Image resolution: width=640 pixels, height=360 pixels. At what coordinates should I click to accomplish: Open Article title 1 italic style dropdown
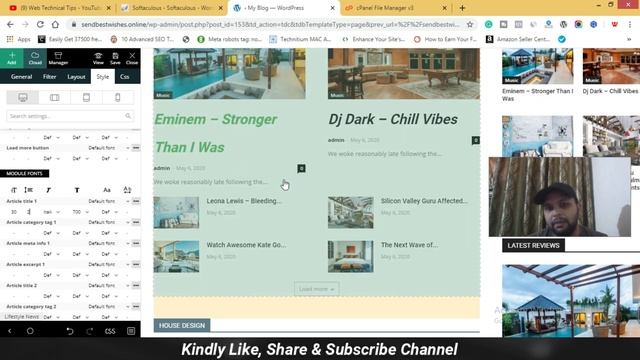click(x=51, y=212)
